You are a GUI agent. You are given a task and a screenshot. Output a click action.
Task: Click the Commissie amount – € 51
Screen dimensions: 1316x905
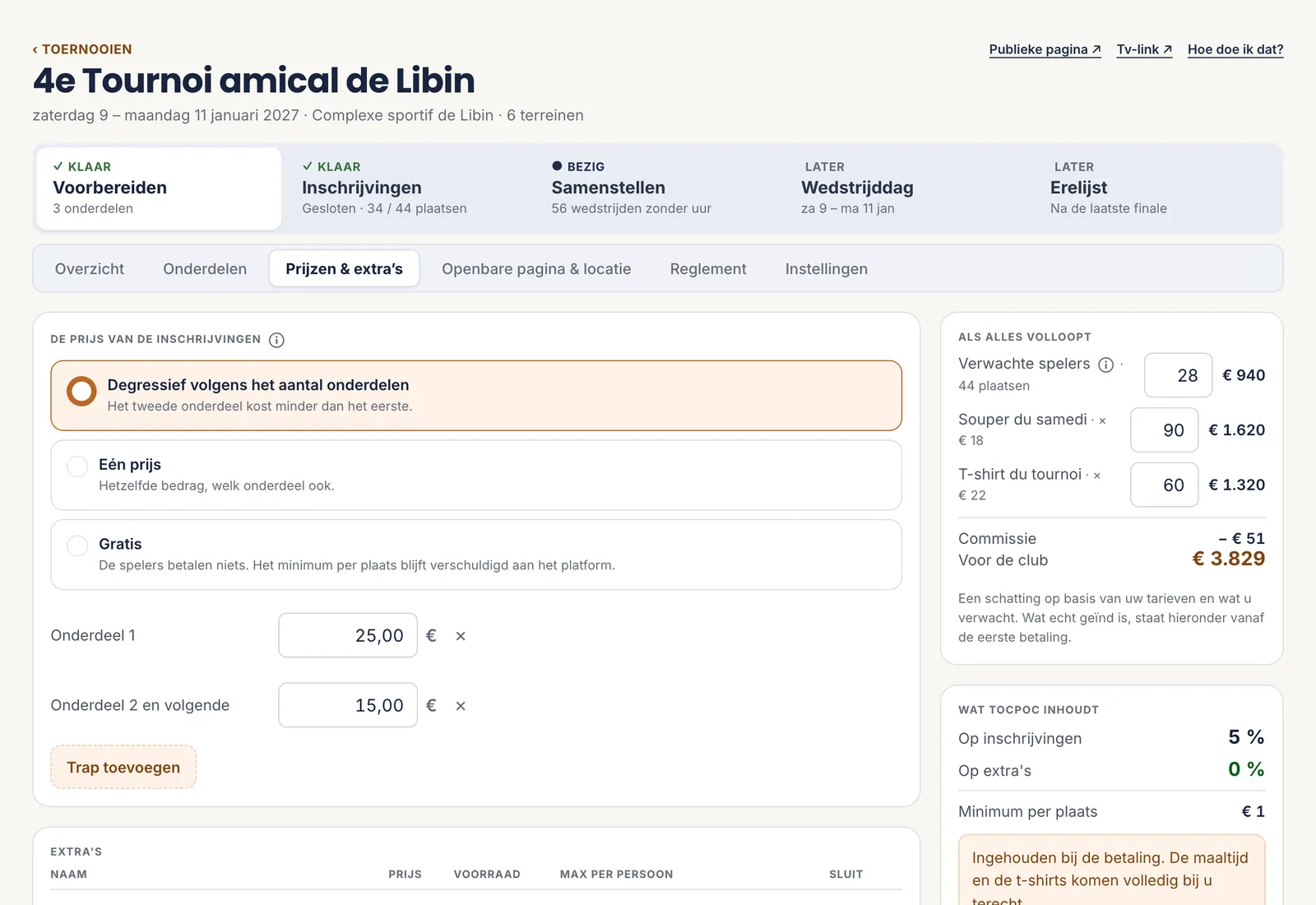point(1242,539)
